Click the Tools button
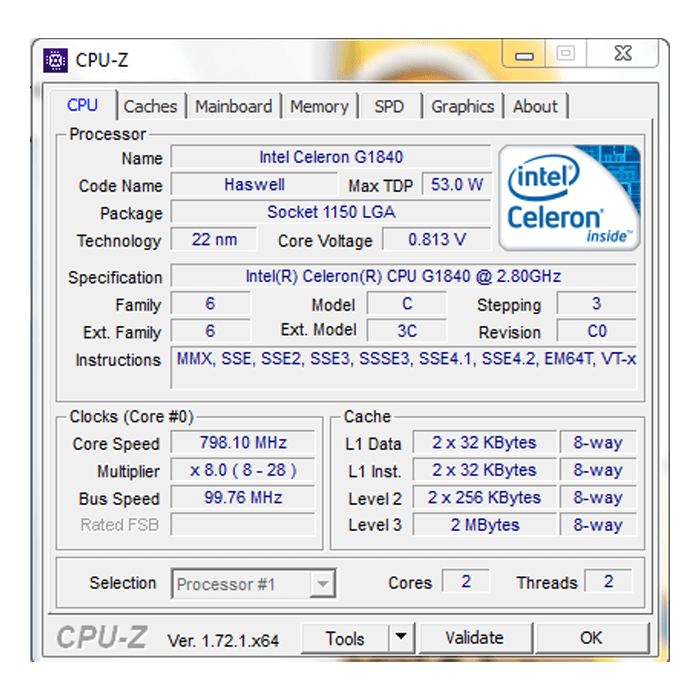The width and height of the screenshot is (700, 700). pos(345,638)
